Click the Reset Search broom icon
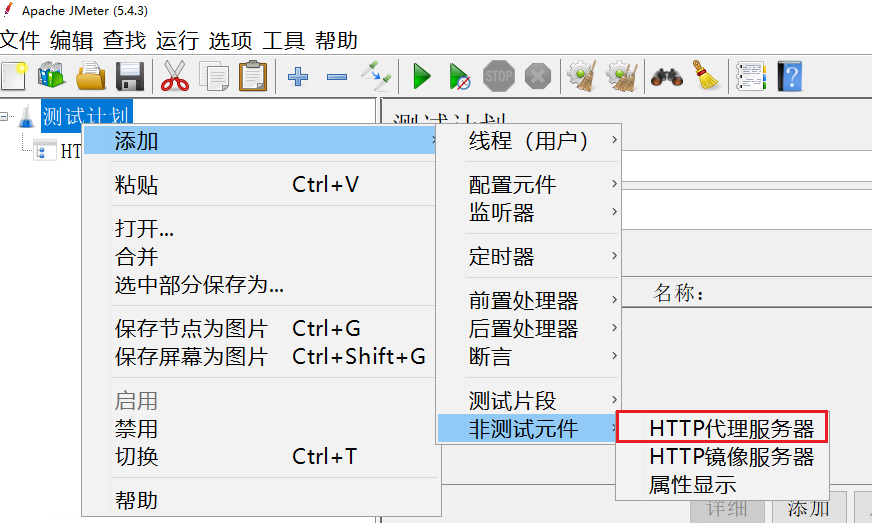This screenshot has height=523, width=872. coord(706,75)
